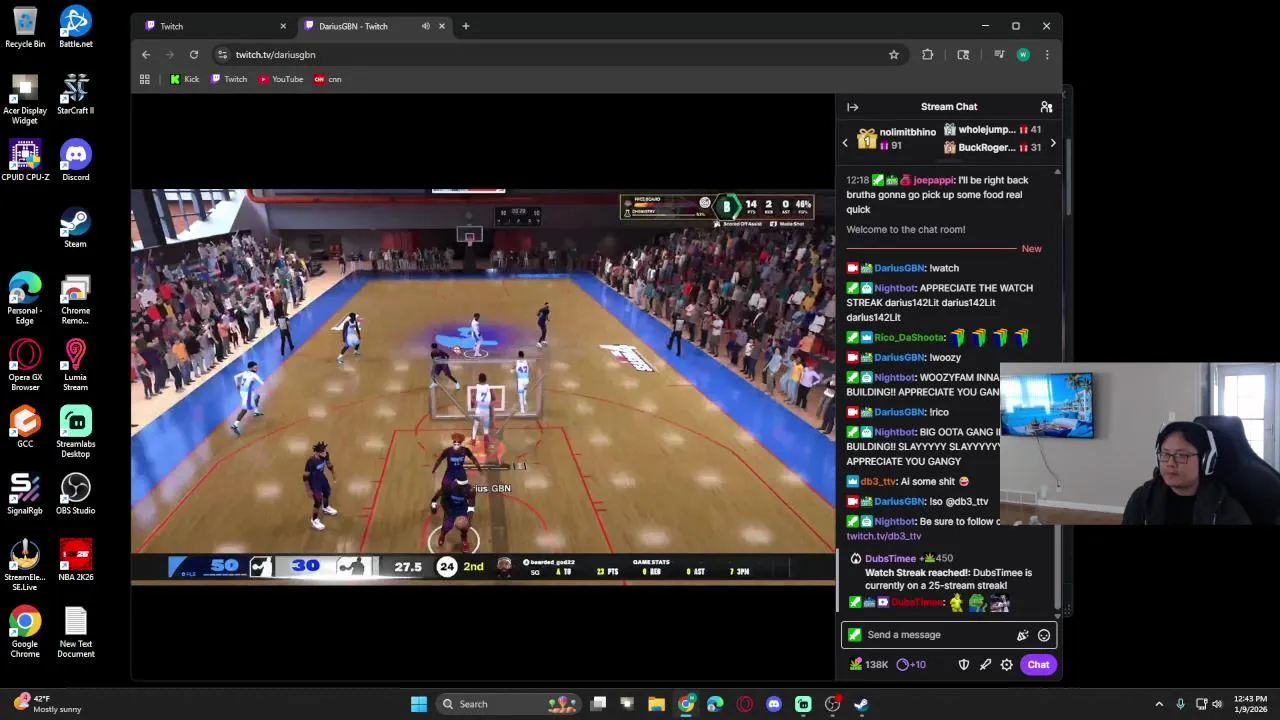Open Chrome three-dot menu

1046,55
